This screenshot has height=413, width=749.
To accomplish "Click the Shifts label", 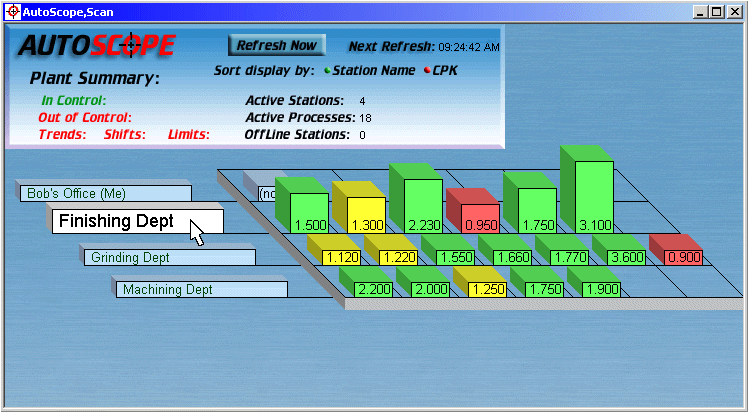I will pyautogui.click(x=125, y=135).
